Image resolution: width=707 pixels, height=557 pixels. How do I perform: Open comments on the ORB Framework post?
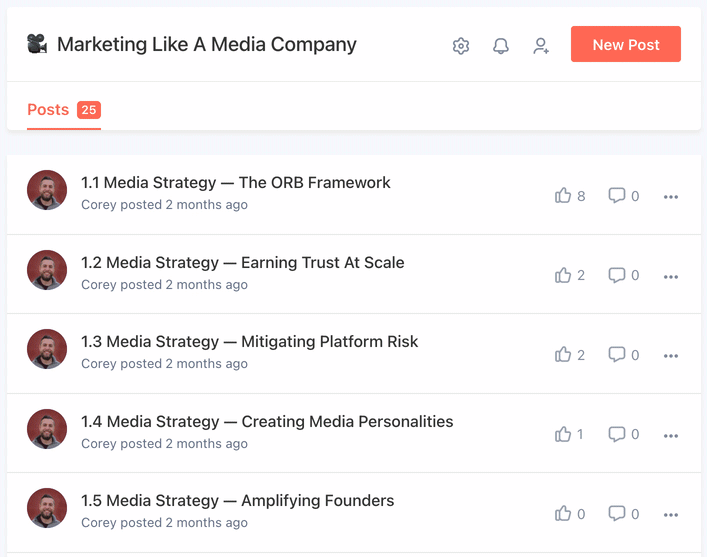click(x=617, y=196)
